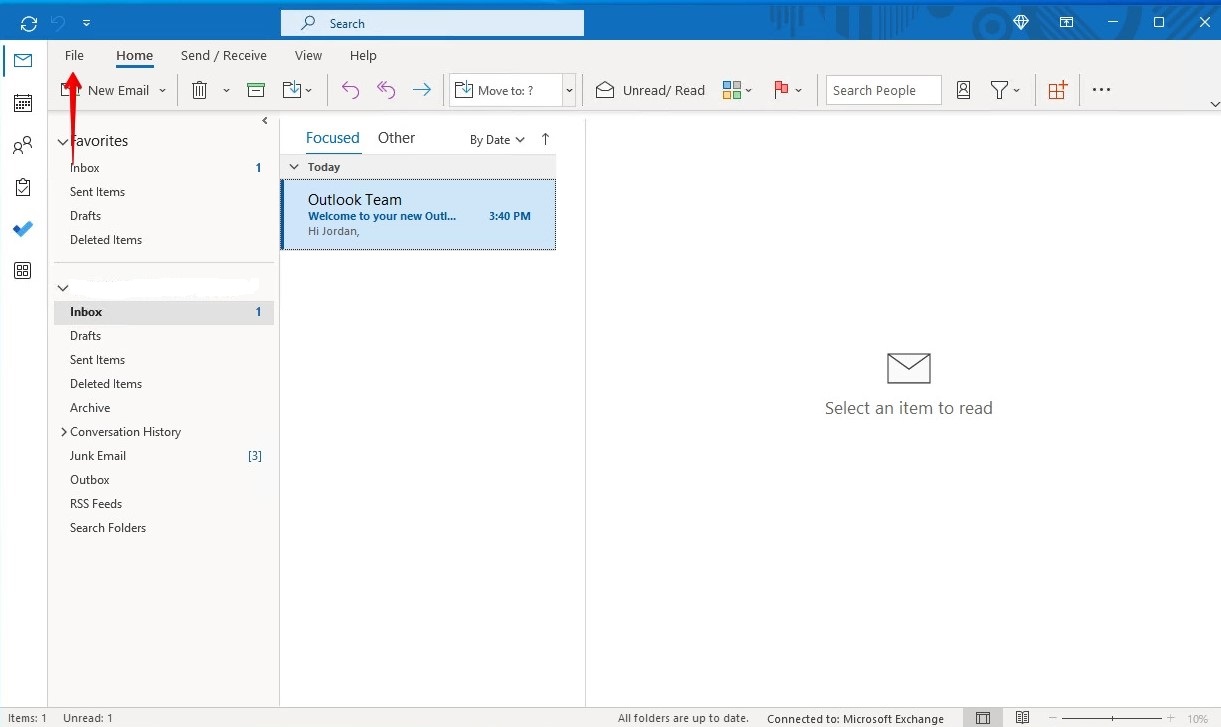Expand the Quick Steps gallery dropdown
The width and height of the screenshot is (1221, 727).
(x=569, y=90)
